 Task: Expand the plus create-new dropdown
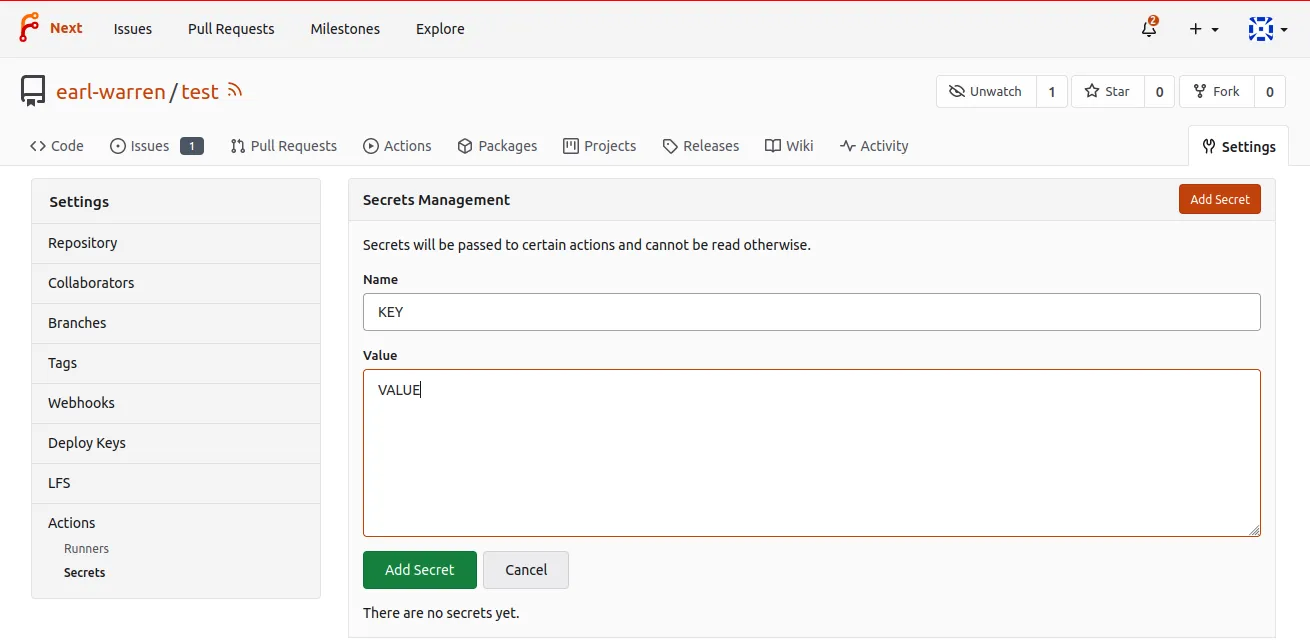click(x=1203, y=29)
